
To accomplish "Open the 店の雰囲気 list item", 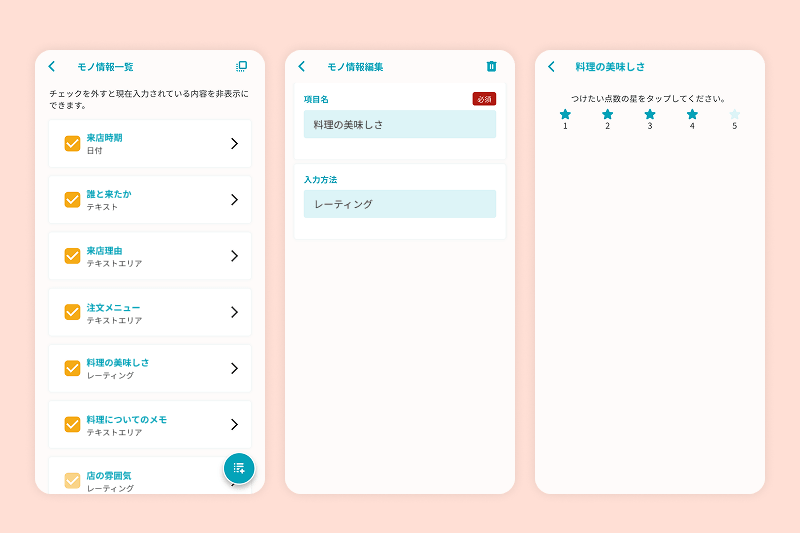I will (130, 480).
